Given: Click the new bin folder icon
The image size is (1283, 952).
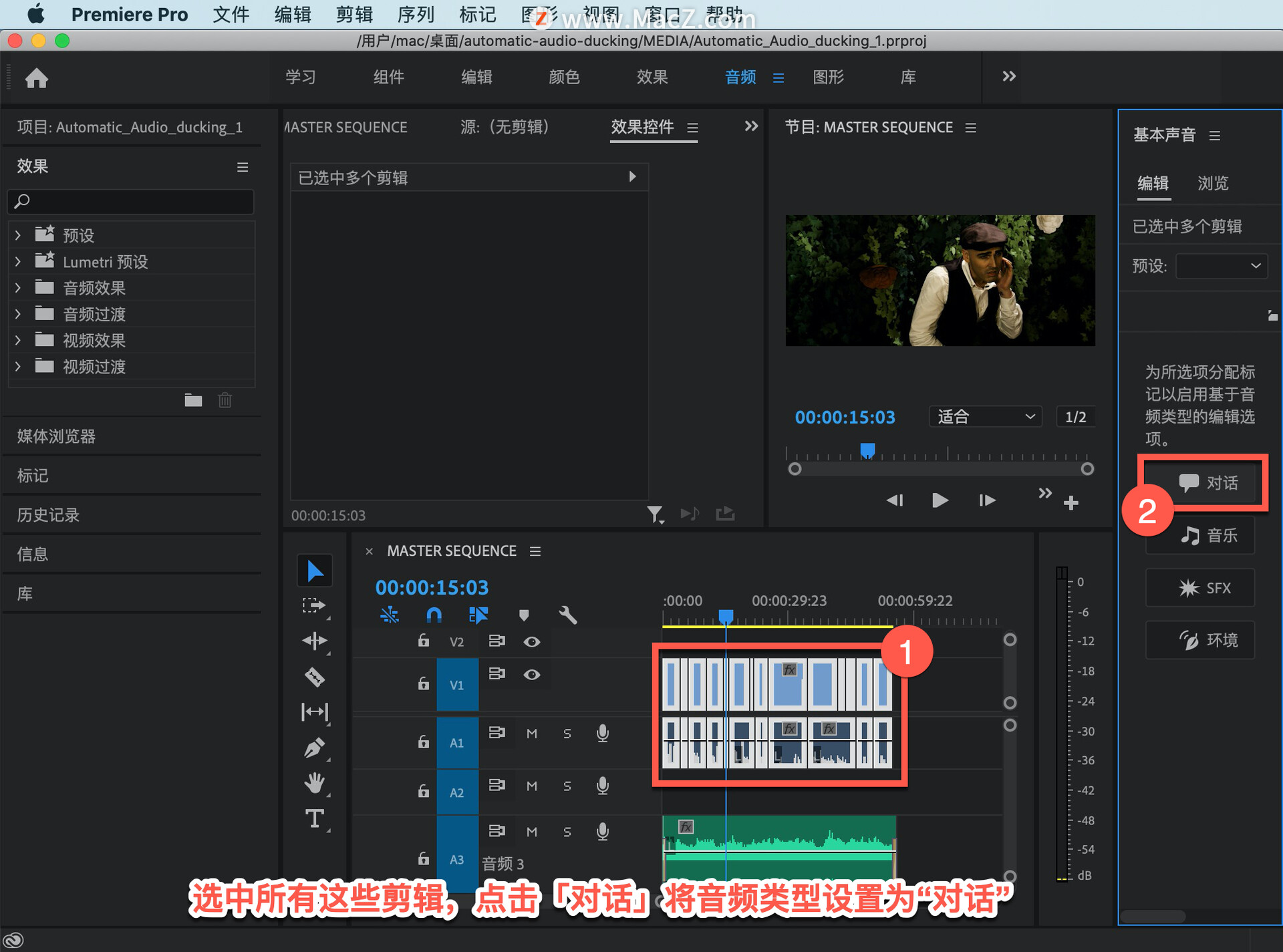Looking at the screenshot, I should tap(193, 400).
